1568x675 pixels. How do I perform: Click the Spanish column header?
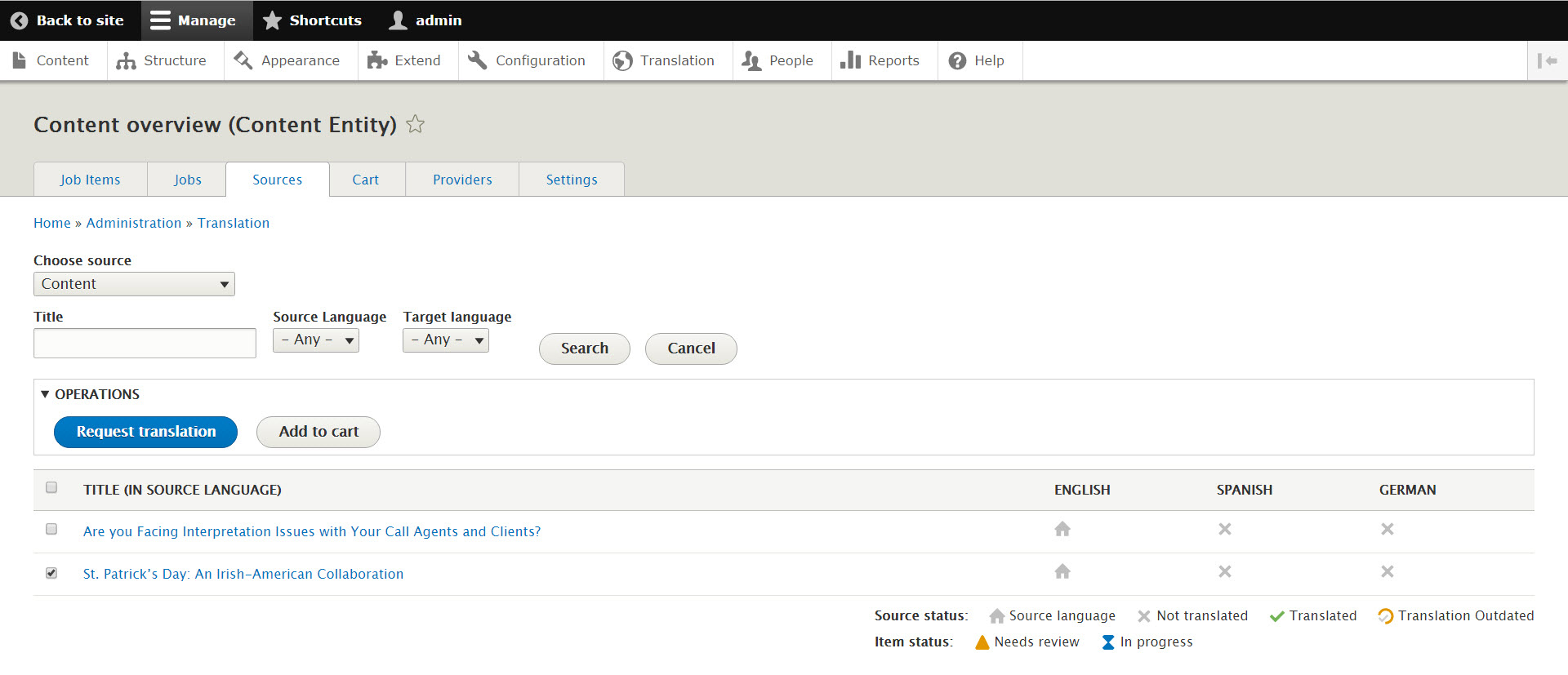point(1245,490)
